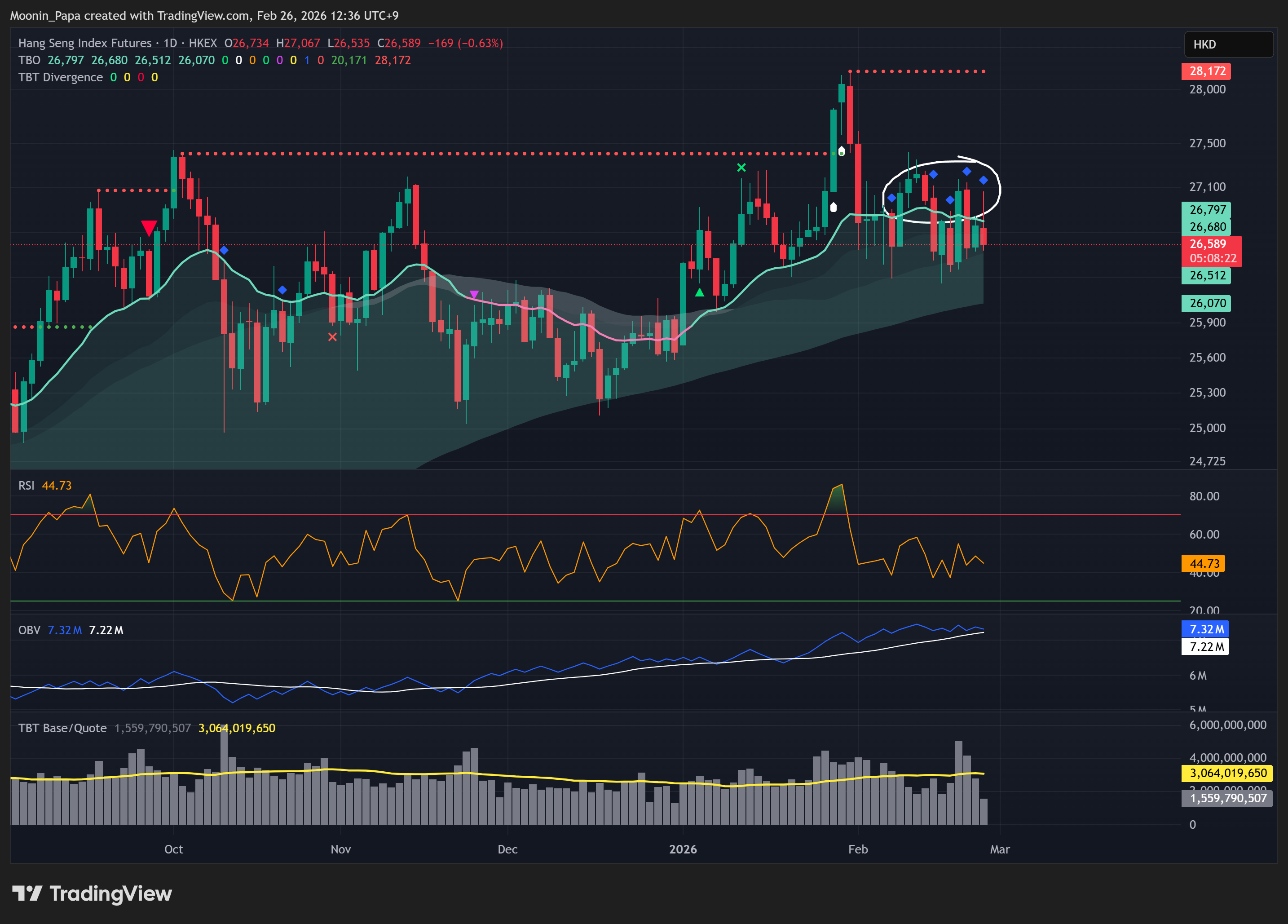Viewport: 1288px width, 924px height.
Task: Click the red X marker below late-October candles
Action: (332, 337)
